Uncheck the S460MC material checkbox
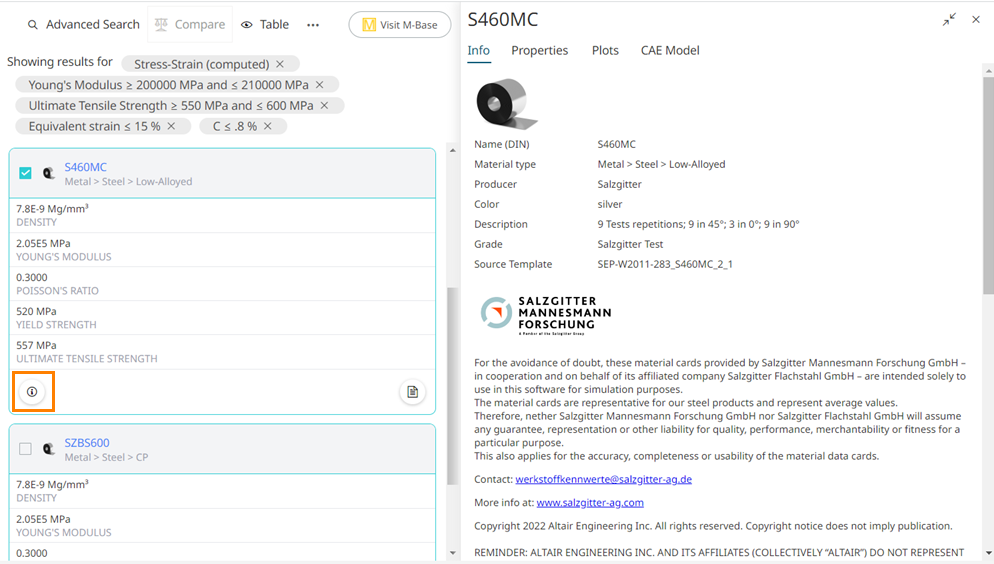This screenshot has width=994, height=564. pos(26,173)
